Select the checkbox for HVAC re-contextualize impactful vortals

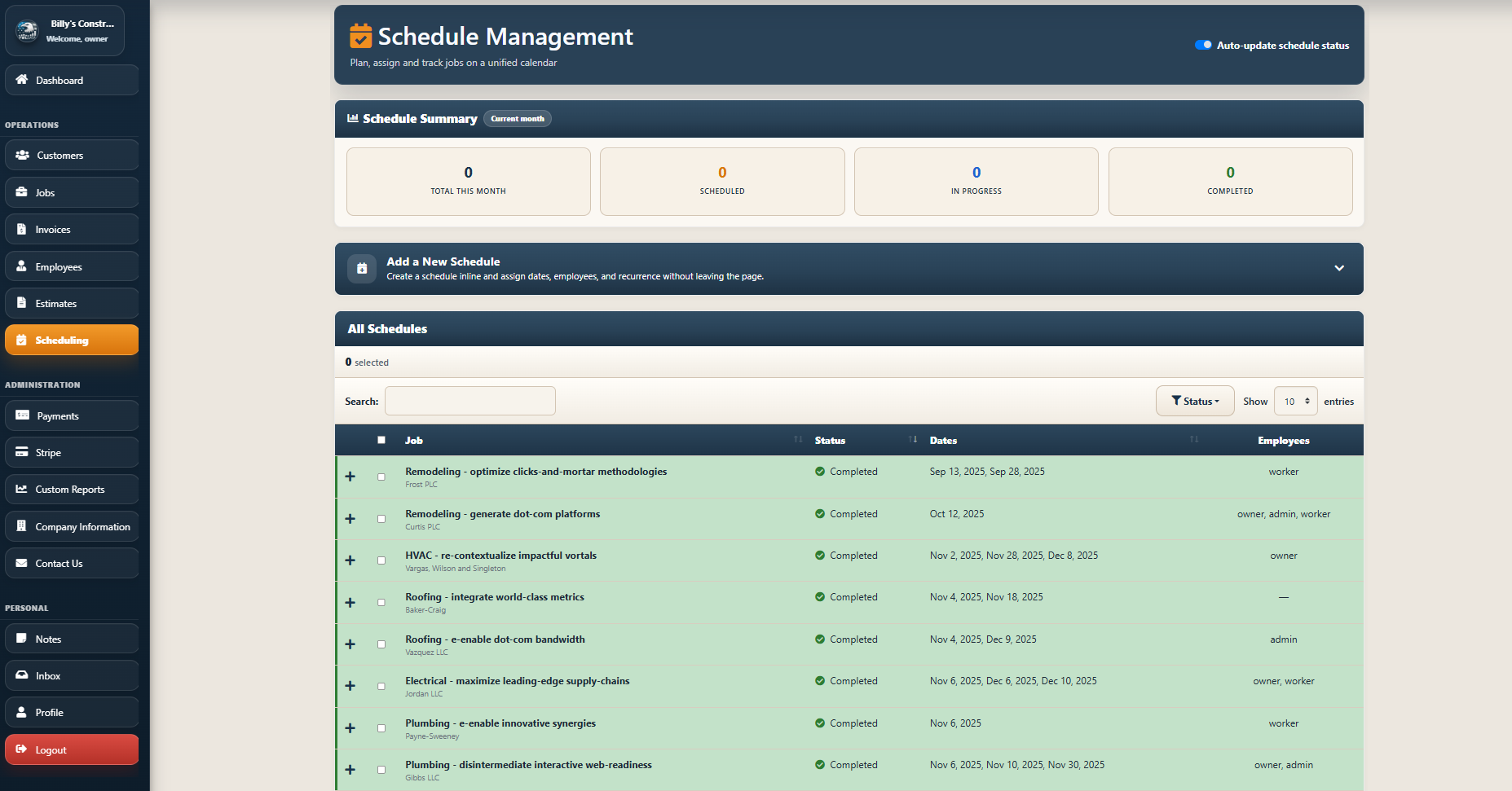(x=381, y=560)
